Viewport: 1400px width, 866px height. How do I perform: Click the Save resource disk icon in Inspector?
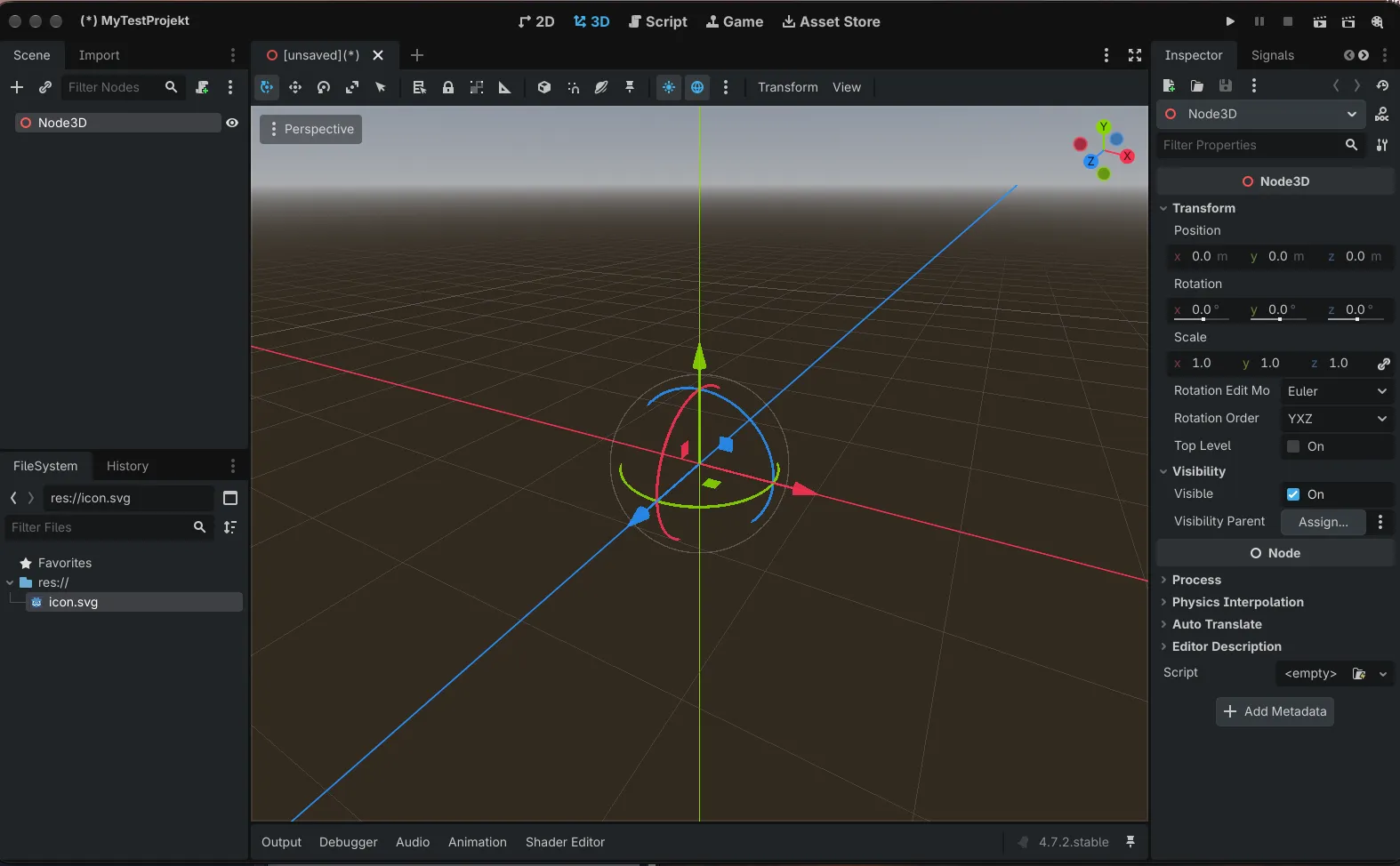pos(1226,85)
